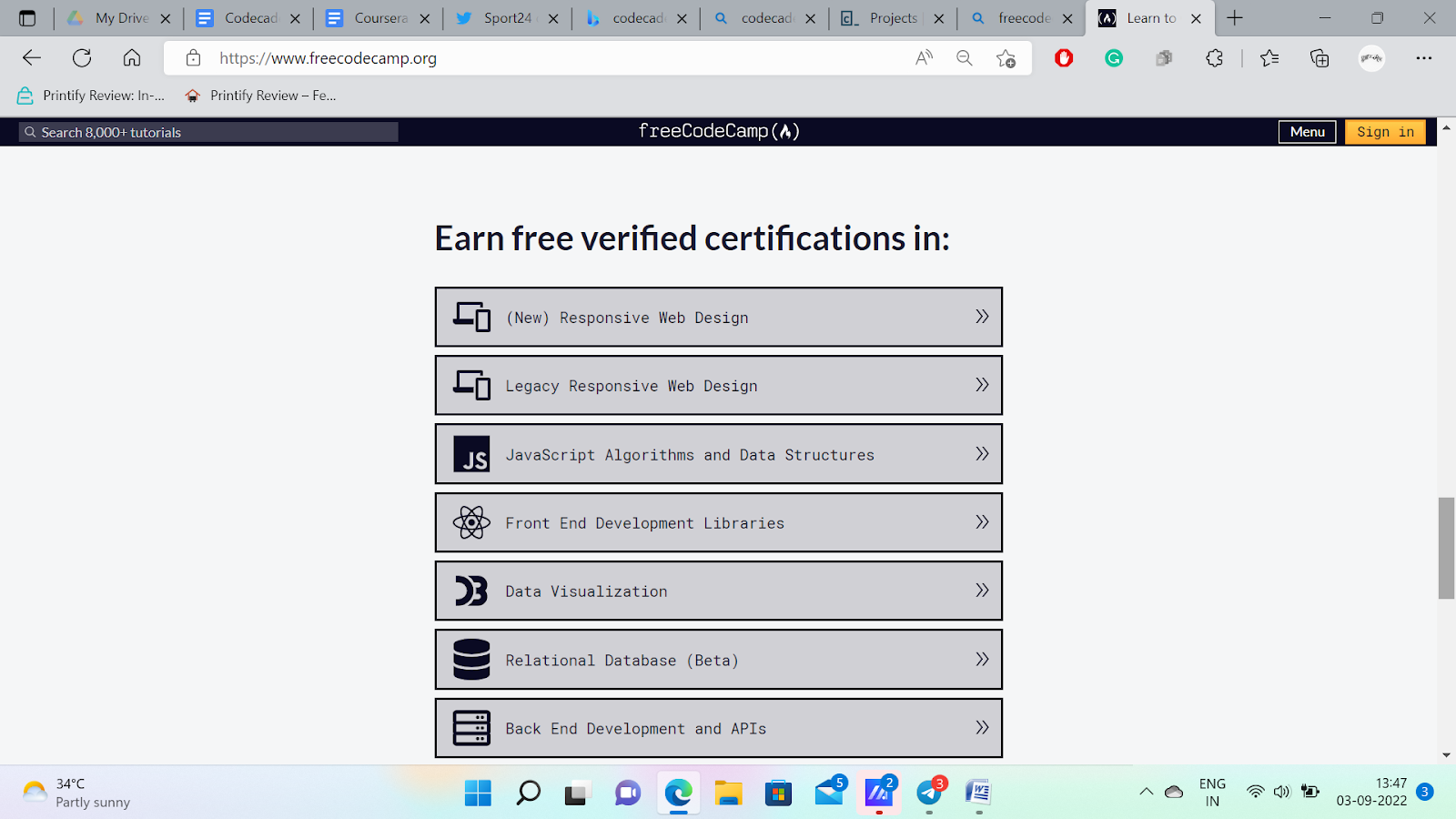Click the browser Home icon
Viewport: 1456px width, 819px height.
(x=132, y=58)
